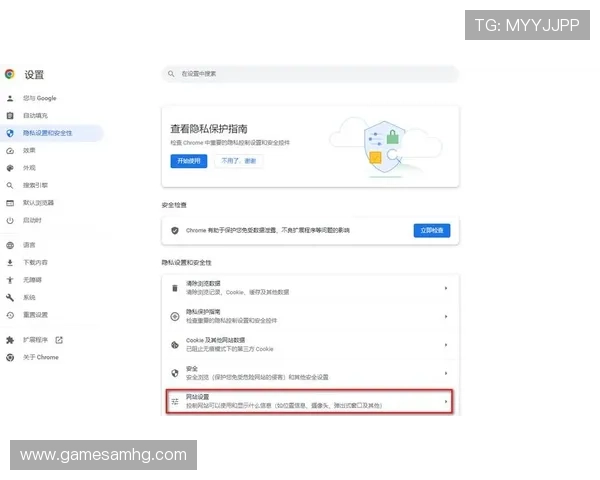Open 您与 Google person icon
The image size is (600, 480).
click(x=10, y=98)
